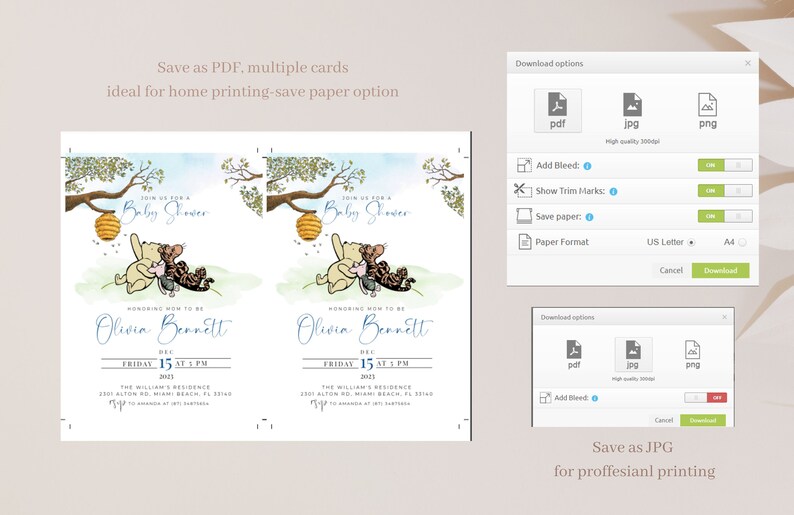Click the scissors icon beside Show Trim Marks
Viewport: 794px width, 515px height.
pos(522,190)
